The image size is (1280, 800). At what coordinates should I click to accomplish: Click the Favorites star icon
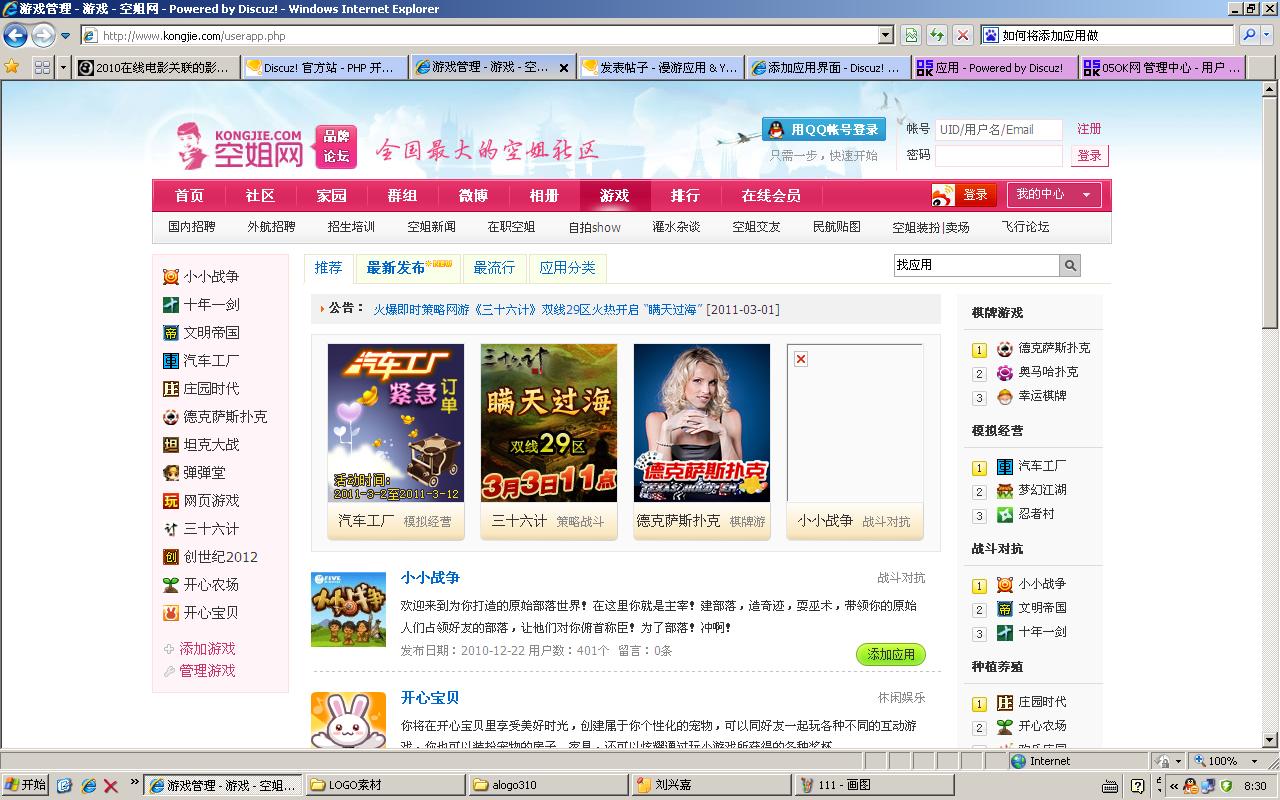pyautogui.click(x=12, y=67)
